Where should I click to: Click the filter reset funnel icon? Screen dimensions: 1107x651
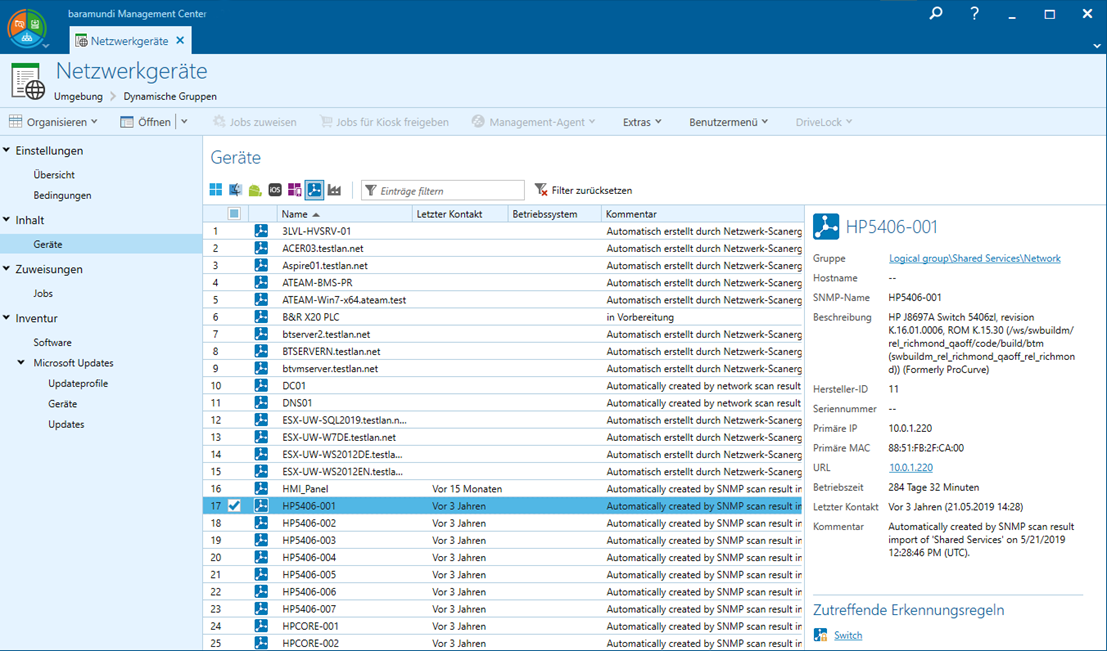pyautogui.click(x=541, y=190)
